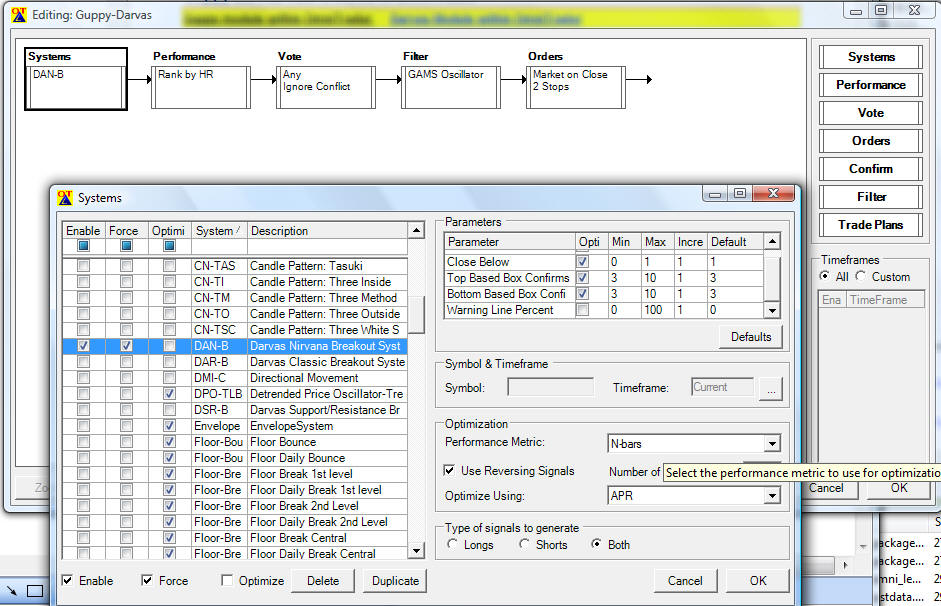Toggle Opti checkbox for Warning Line Percent
Image resolution: width=941 pixels, height=606 pixels.
pyautogui.click(x=582, y=310)
